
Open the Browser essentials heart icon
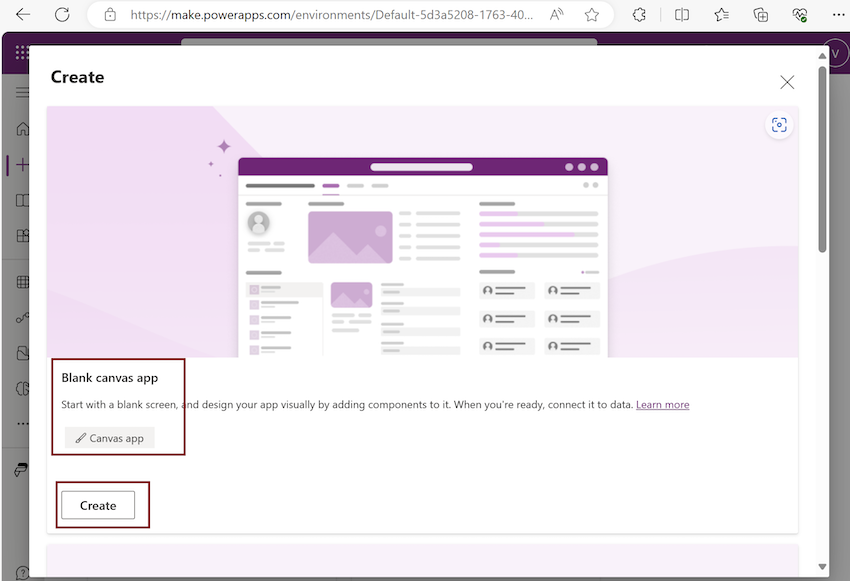(800, 15)
